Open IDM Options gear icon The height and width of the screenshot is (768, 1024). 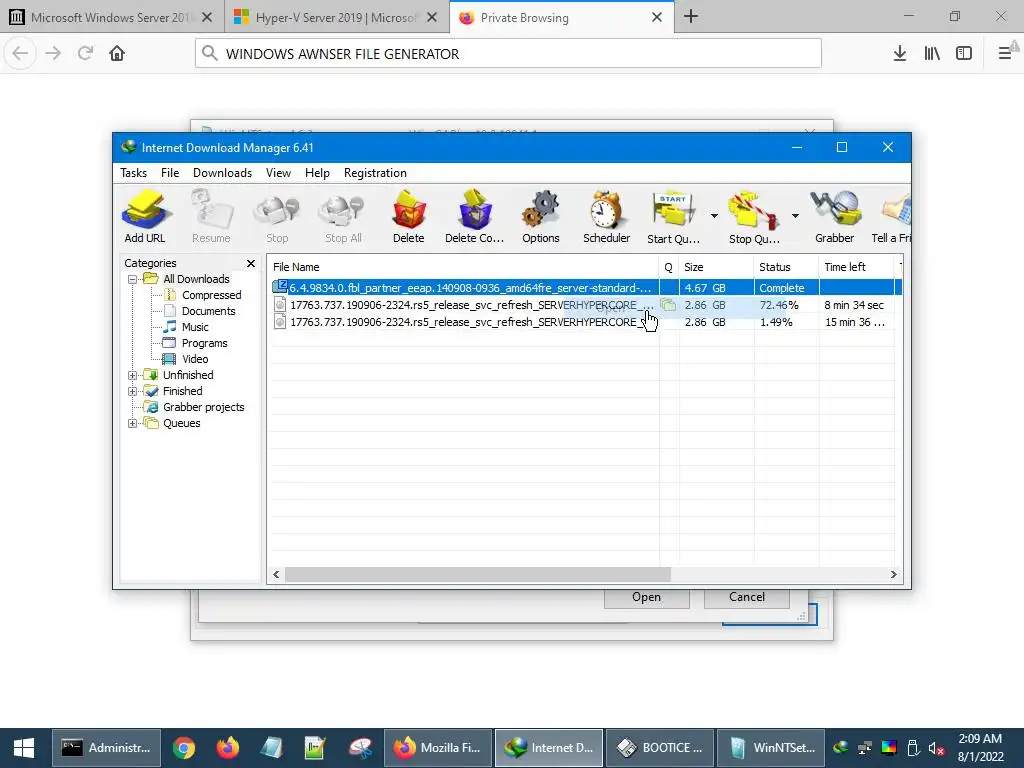541,217
